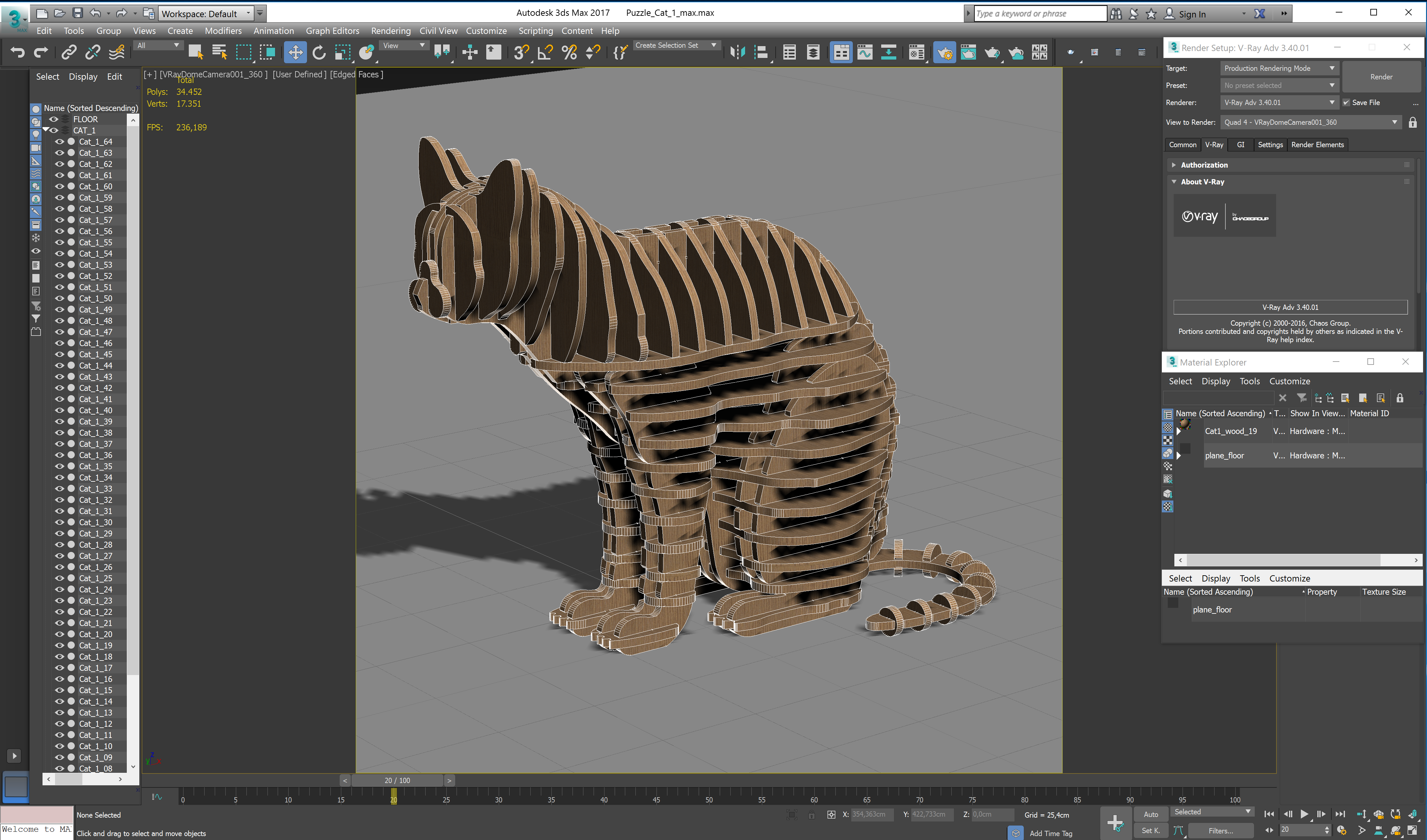Viewport: 1427px width, 840px height.
Task: Expand the Cat1_wood_19 material entry
Action: point(1179,431)
